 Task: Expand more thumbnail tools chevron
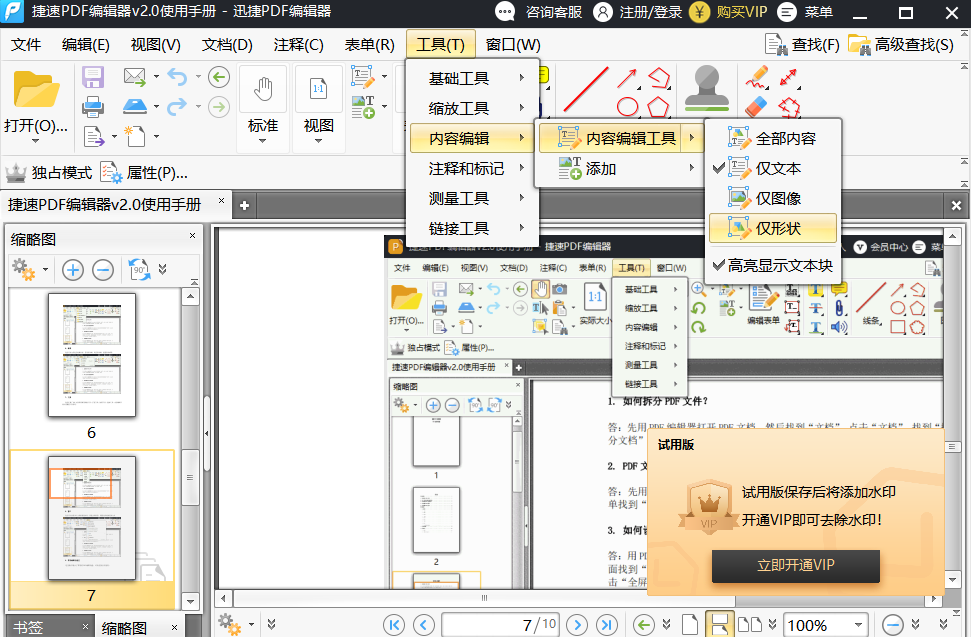pyautogui.click(x=162, y=270)
